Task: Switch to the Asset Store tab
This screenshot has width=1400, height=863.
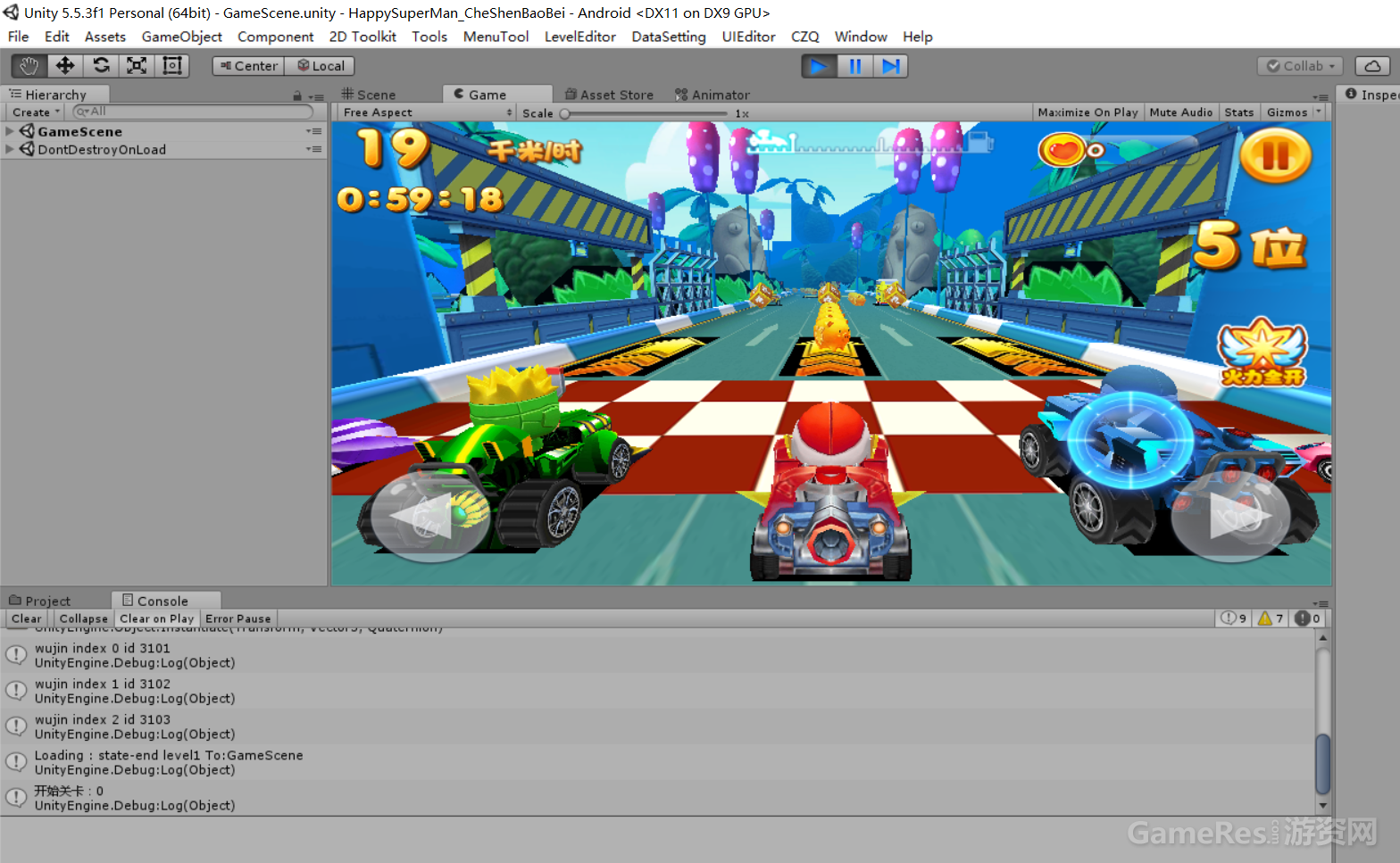Action: click(x=609, y=95)
